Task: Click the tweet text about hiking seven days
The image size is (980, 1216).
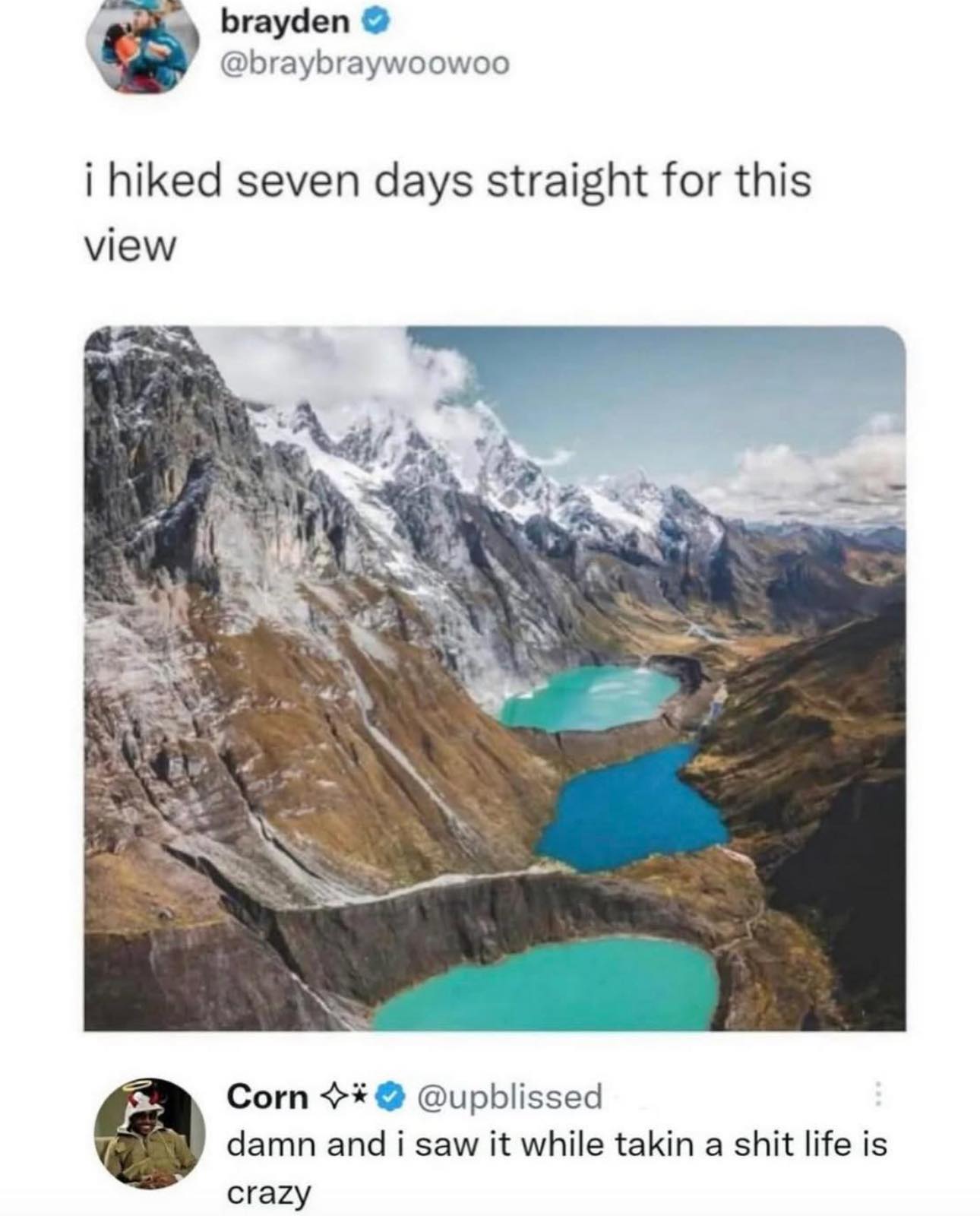Action: (447, 214)
